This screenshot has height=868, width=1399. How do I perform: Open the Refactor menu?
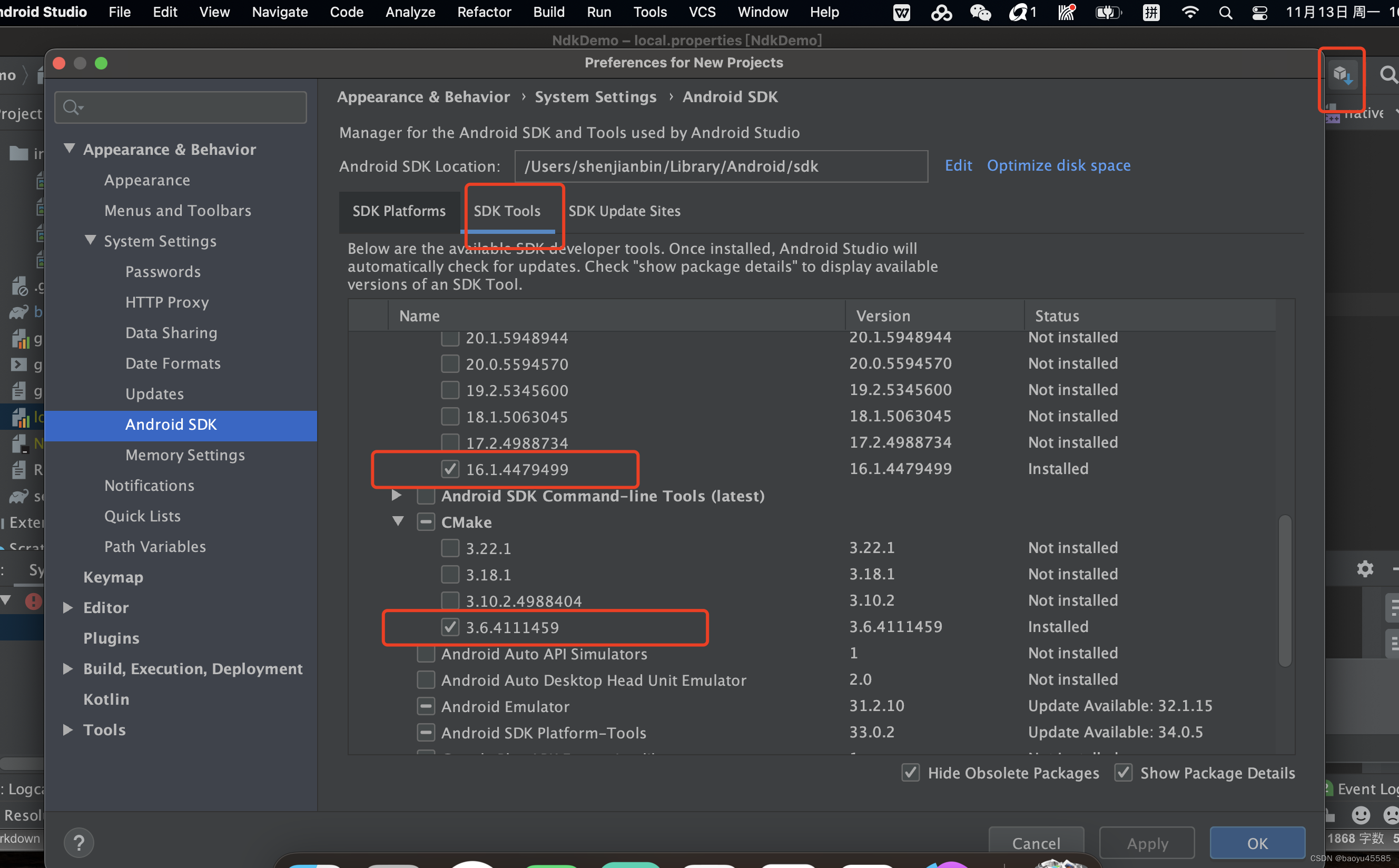[484, 12]
